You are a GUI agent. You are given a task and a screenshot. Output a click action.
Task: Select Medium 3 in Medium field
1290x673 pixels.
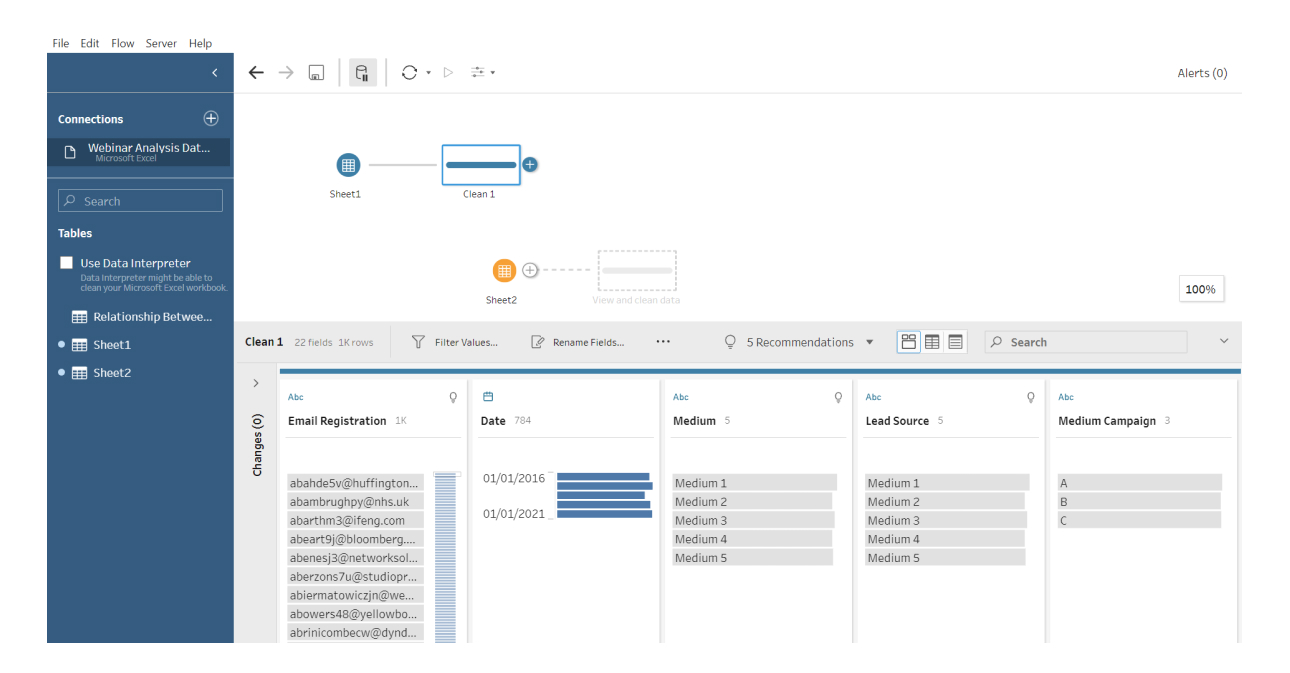point(753,520)
